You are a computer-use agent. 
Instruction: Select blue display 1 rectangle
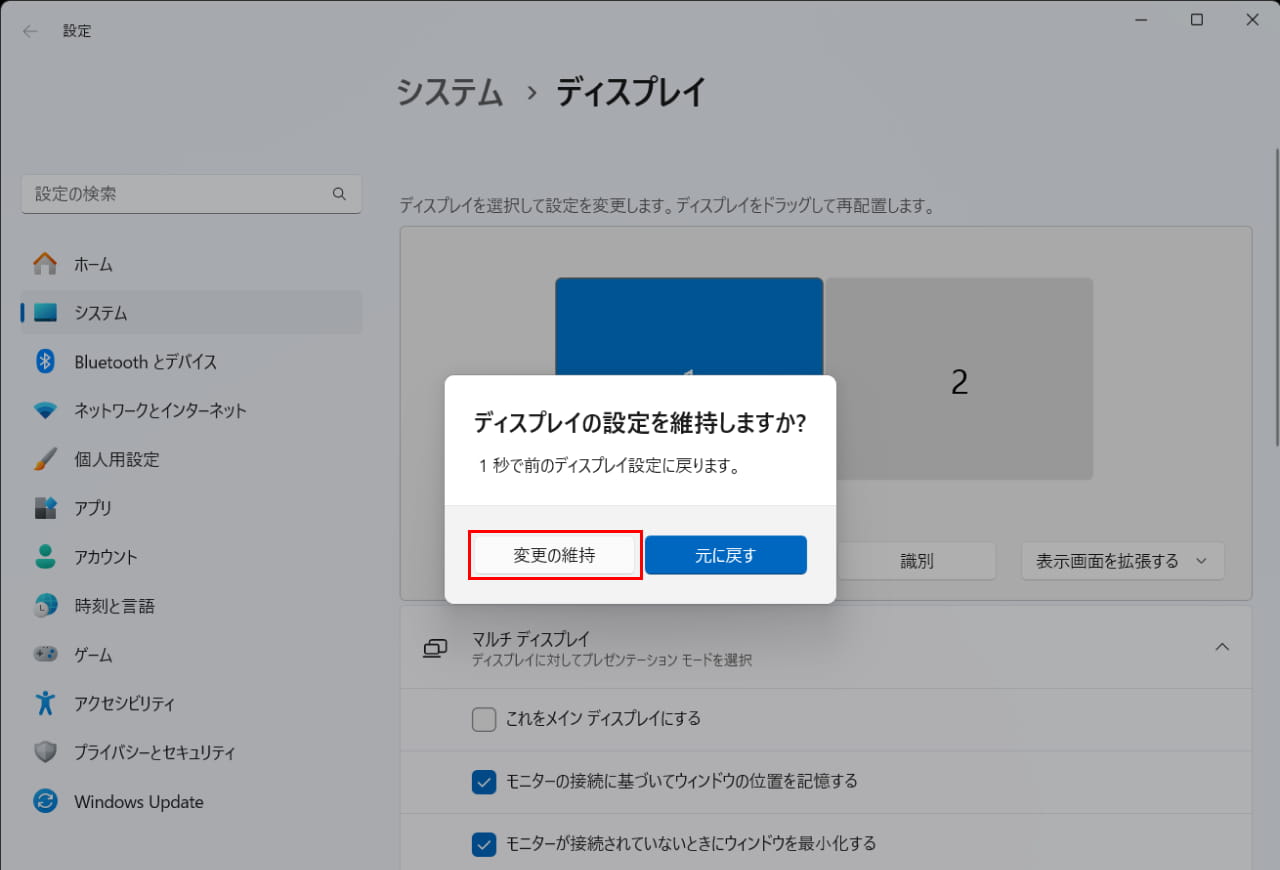(689, 327)
